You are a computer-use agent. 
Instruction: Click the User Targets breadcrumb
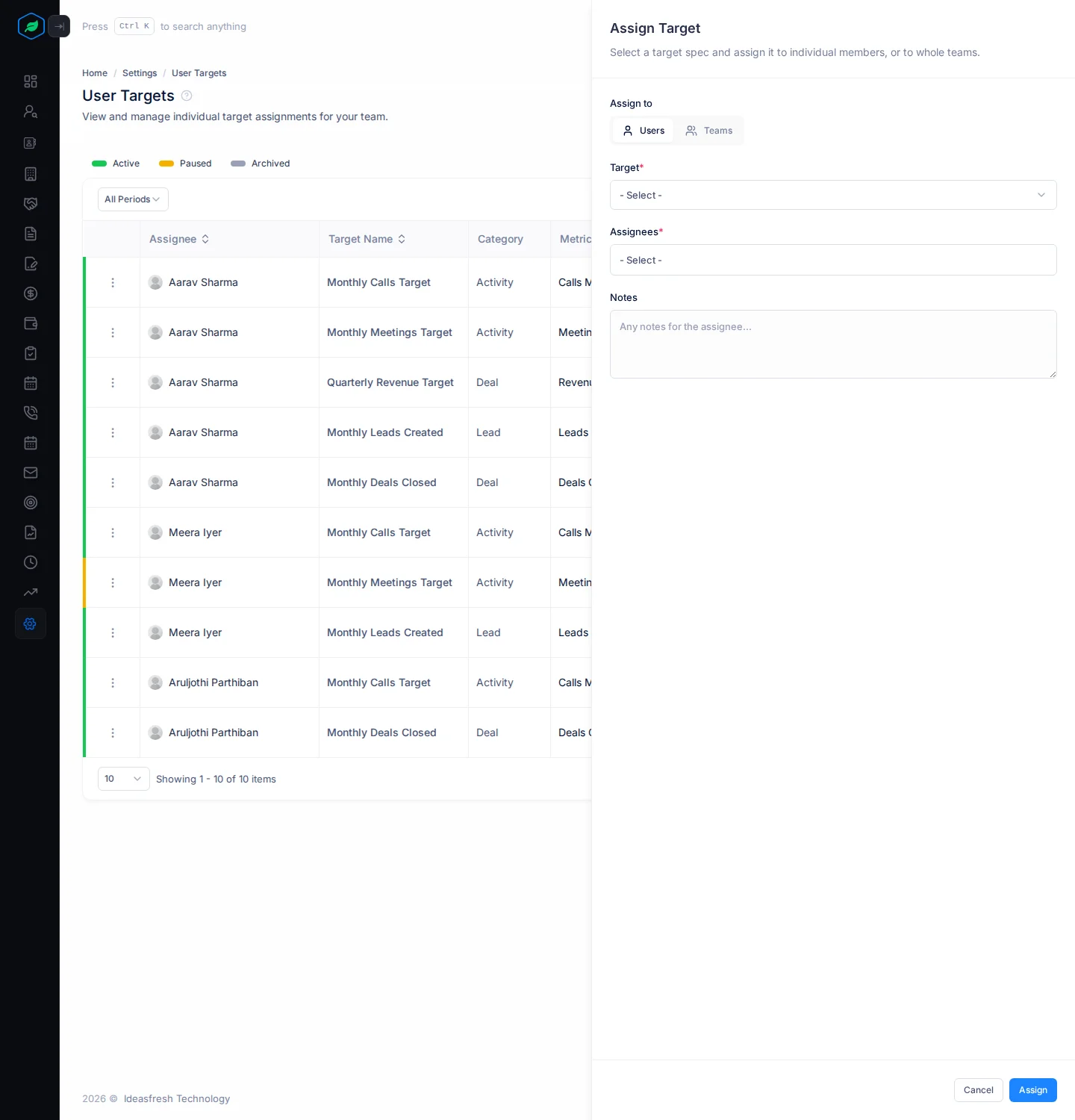pos(199,73)
